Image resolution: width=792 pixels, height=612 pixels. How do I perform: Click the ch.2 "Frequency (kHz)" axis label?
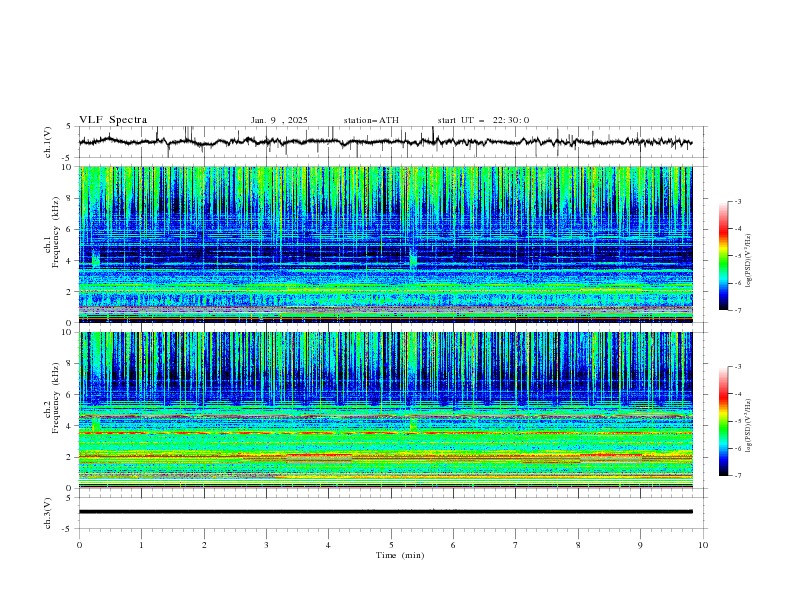pos(58,397)
